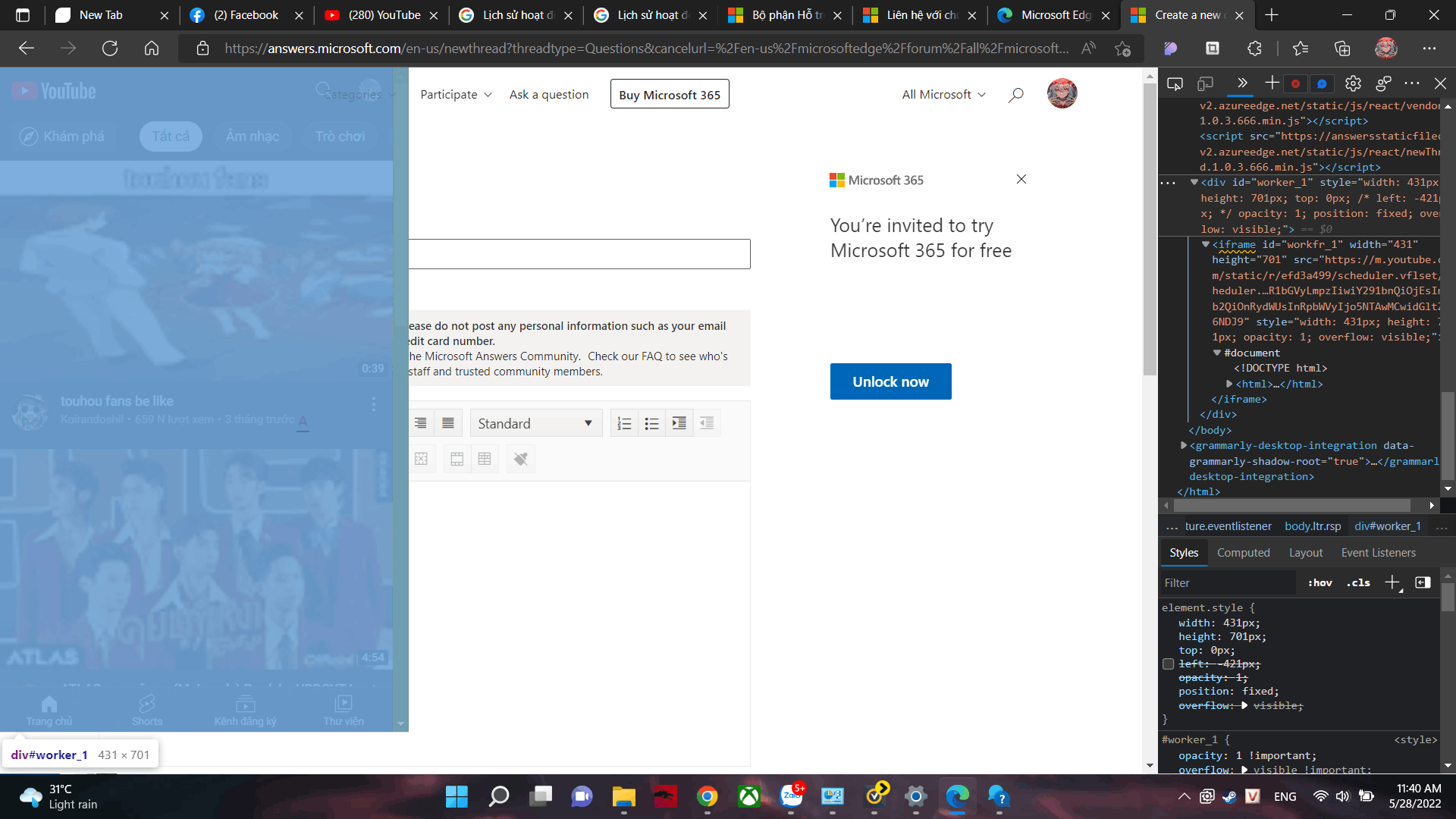
Task: Click the Styles filter input field
Action: (1228, 582)
